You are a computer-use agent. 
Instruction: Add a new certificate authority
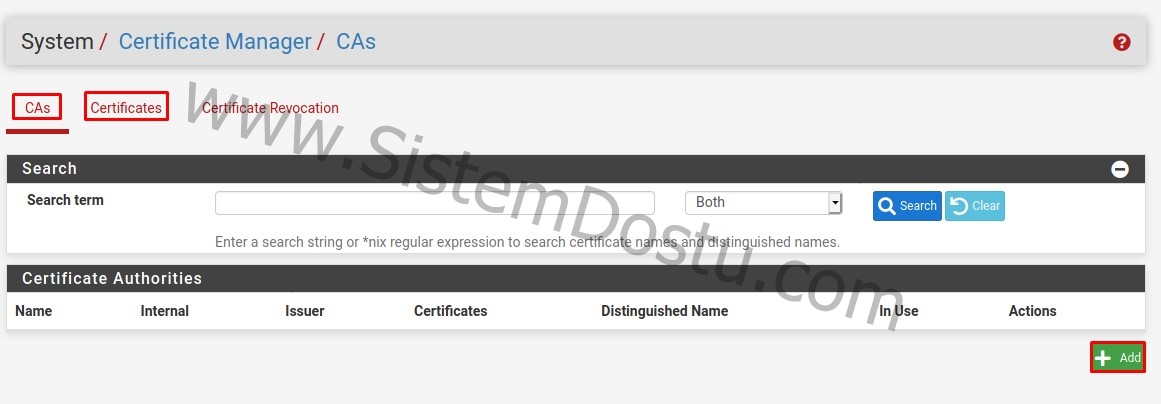click(1118, 357)
